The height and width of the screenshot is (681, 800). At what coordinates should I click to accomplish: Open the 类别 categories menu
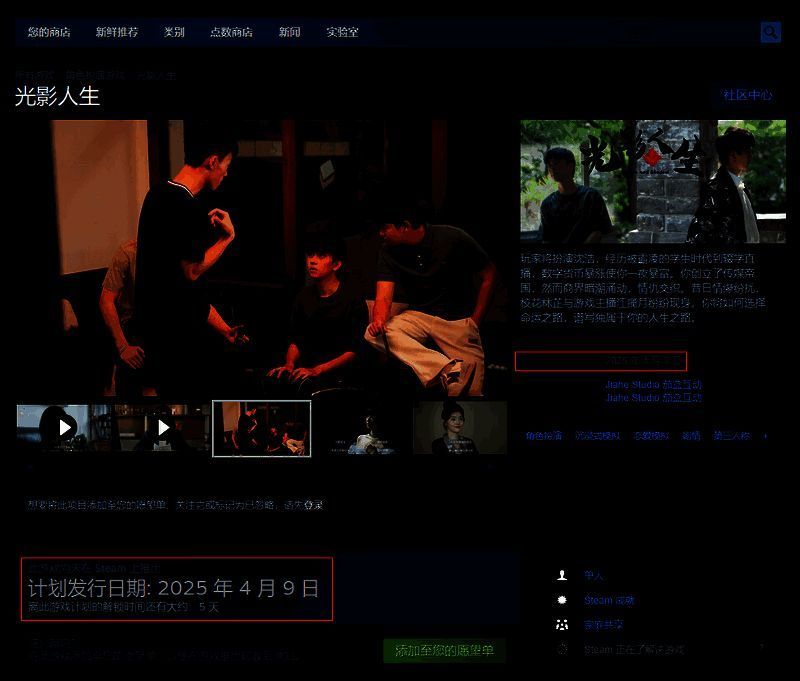[x=174, y=32]
